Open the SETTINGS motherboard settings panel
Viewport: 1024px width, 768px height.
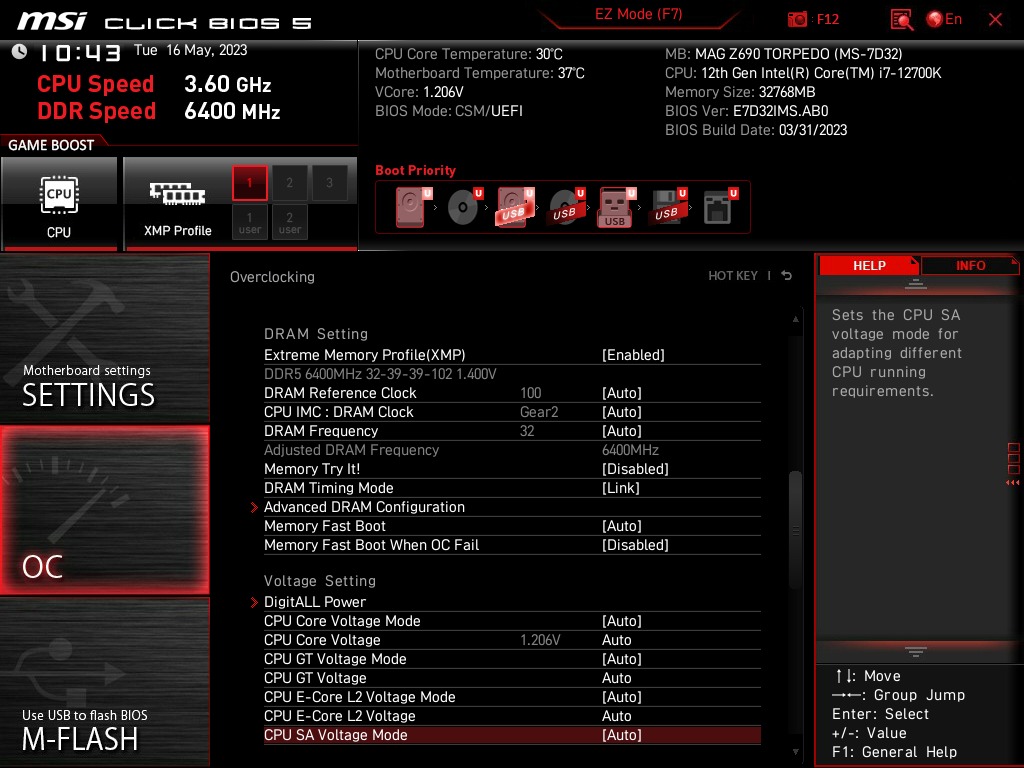click(104, 338)
